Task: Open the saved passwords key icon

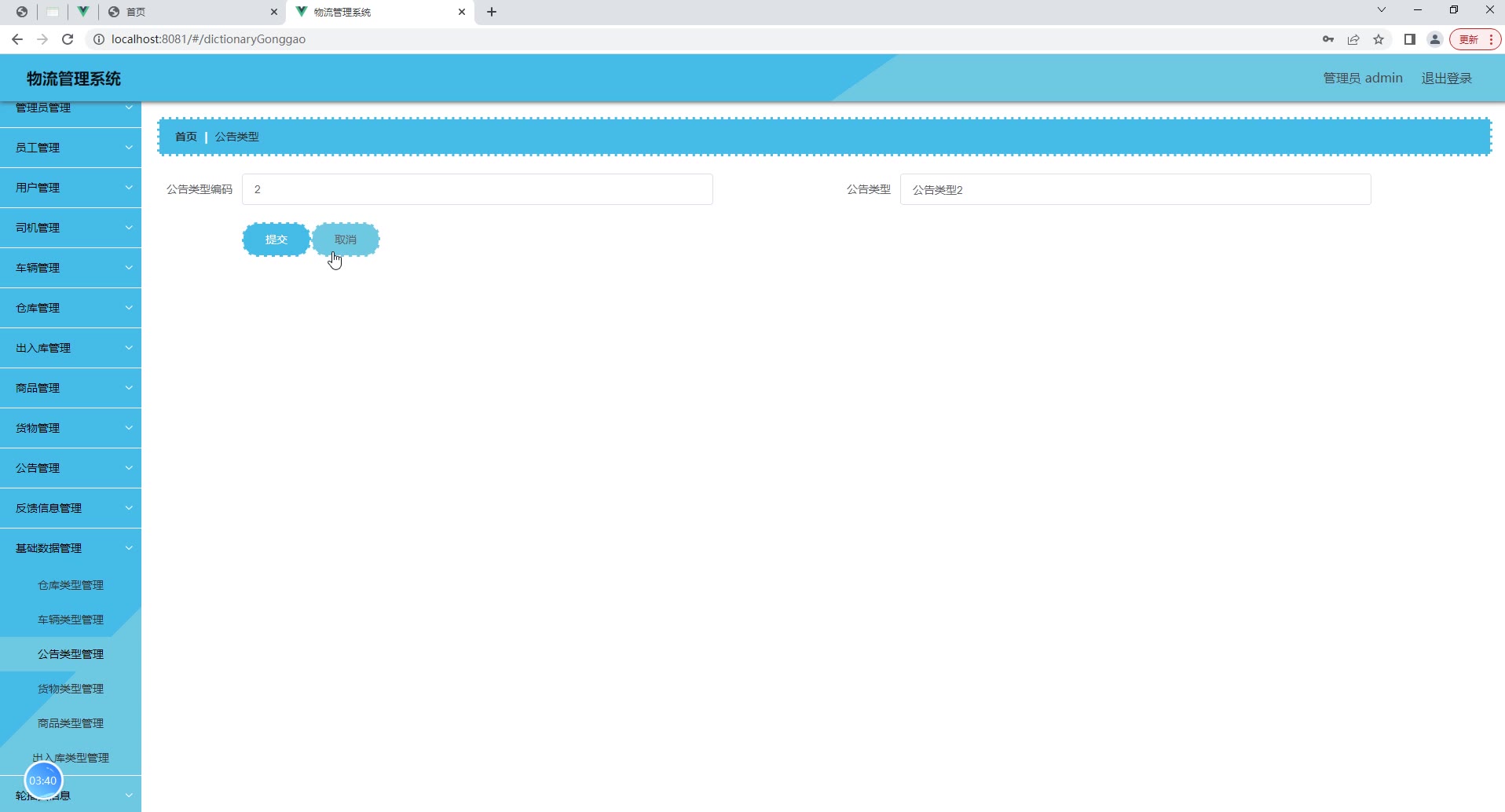Action: [1328, 39]
